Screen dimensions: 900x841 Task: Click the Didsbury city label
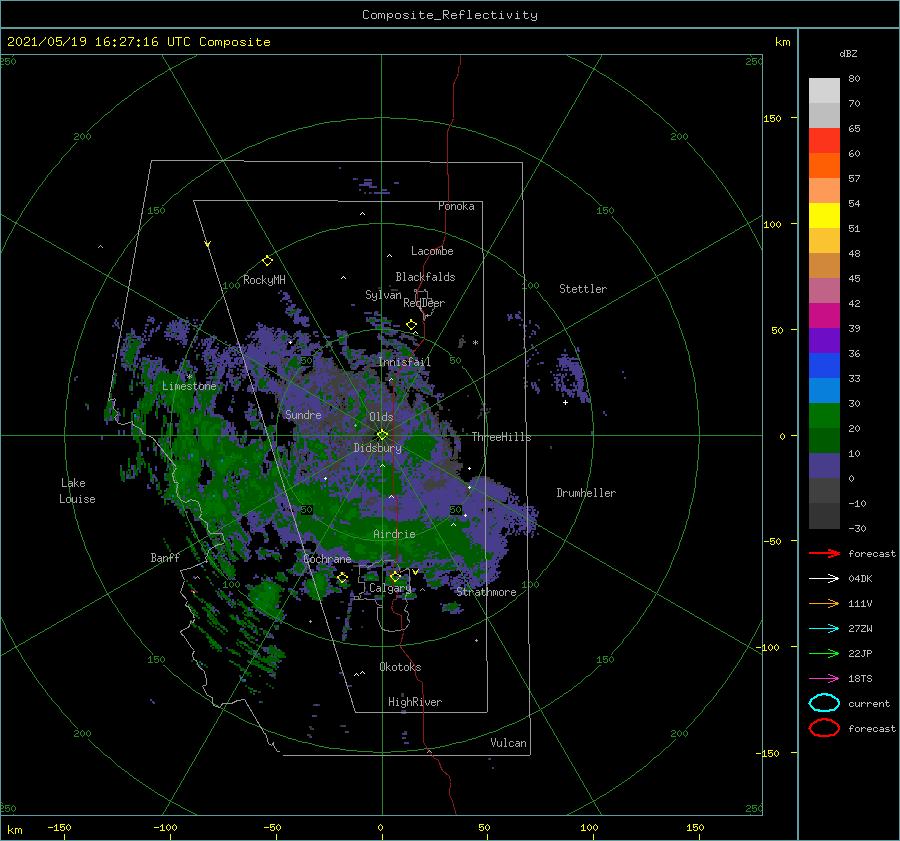pos(378,448)
